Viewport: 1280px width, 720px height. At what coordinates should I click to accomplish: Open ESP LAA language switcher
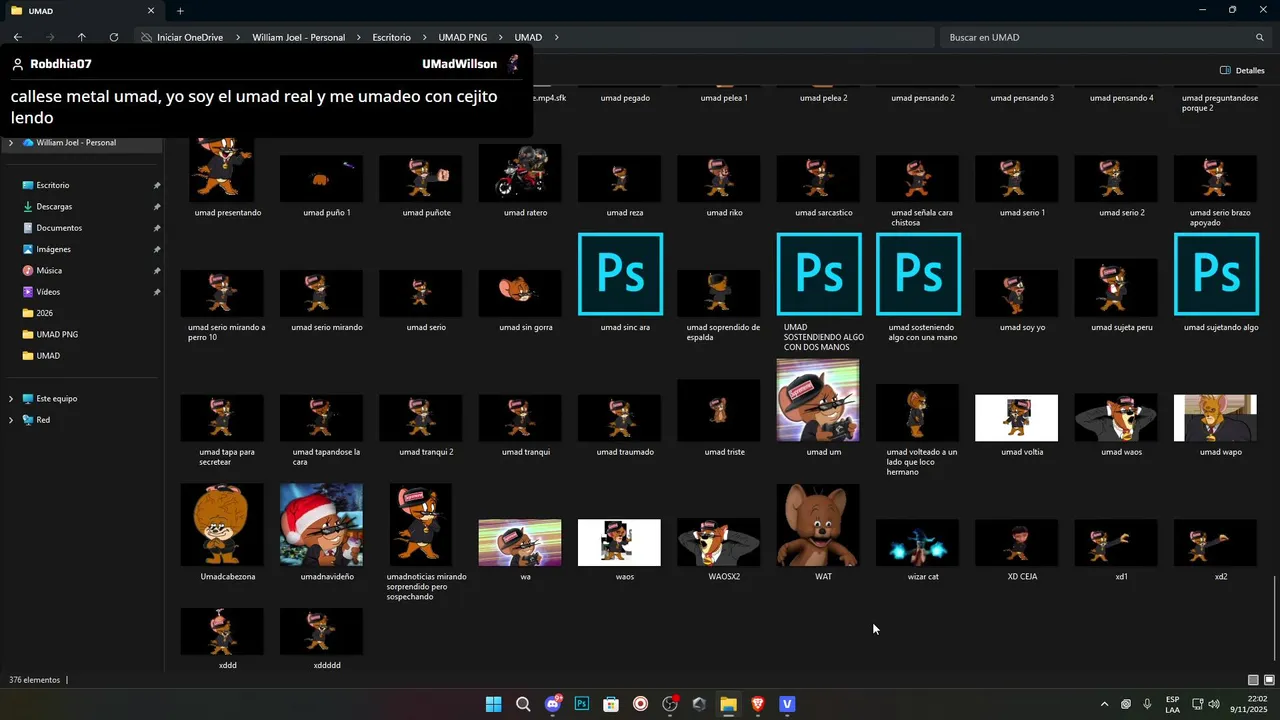point(1172,704)
